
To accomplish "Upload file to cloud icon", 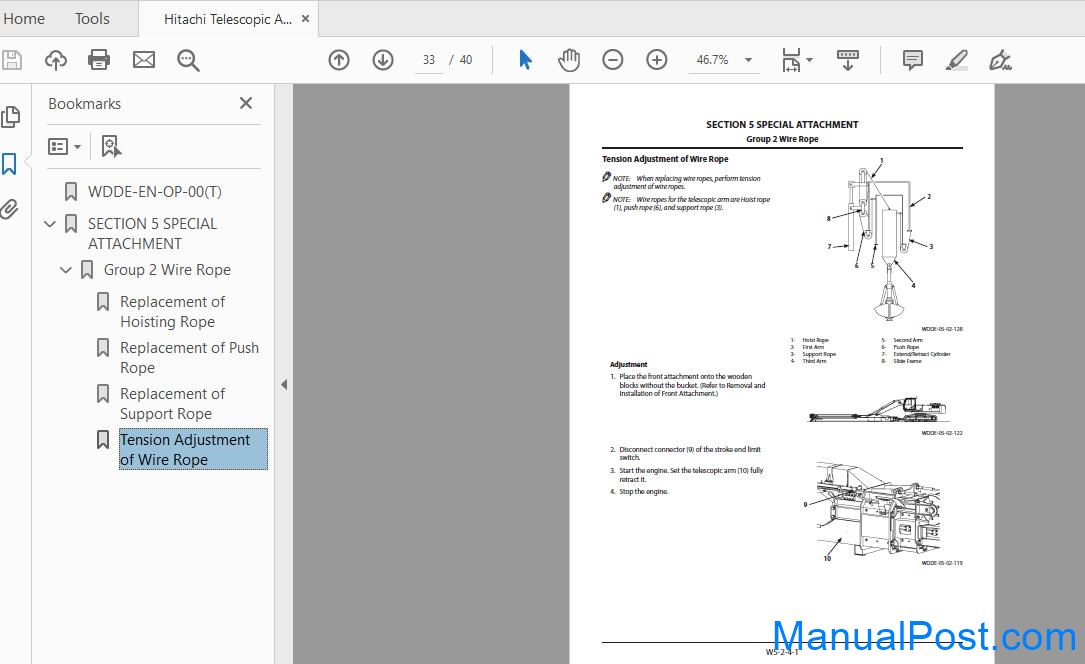I will point(56,60).
